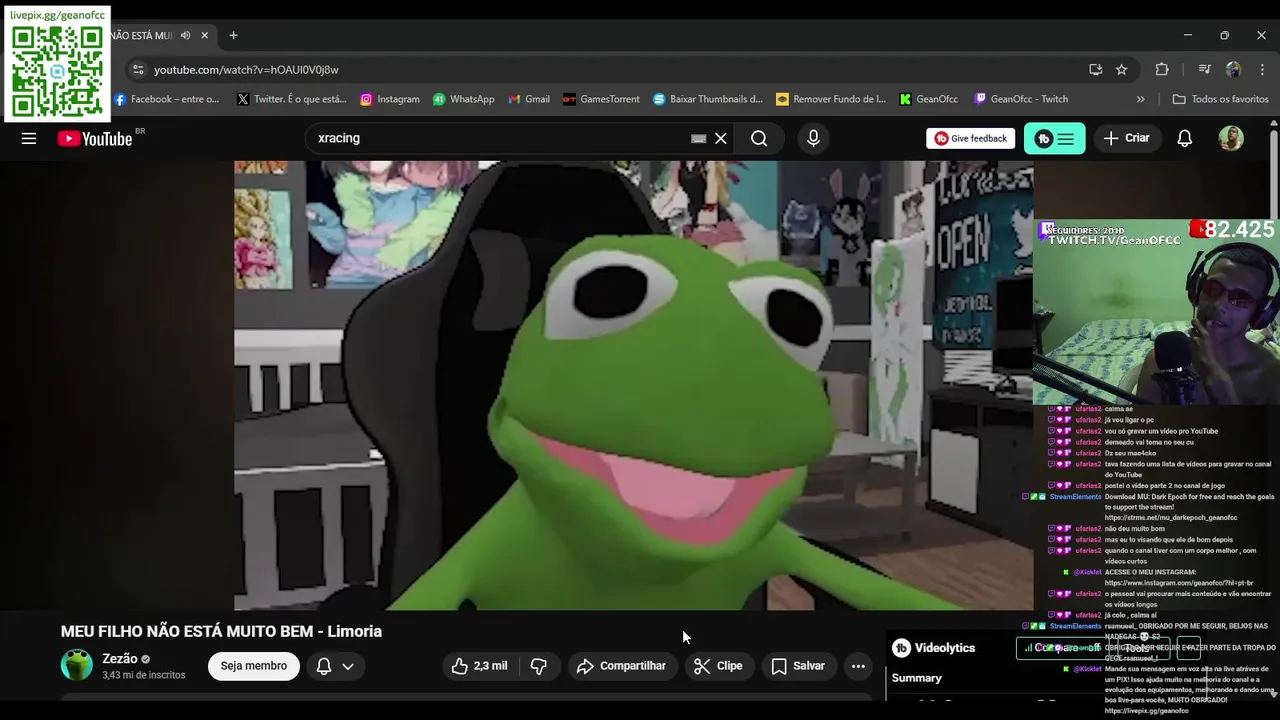This screenshot has height=720, width=1280.
Task: Open the Instagram bookmark
Action: point(390,99)
